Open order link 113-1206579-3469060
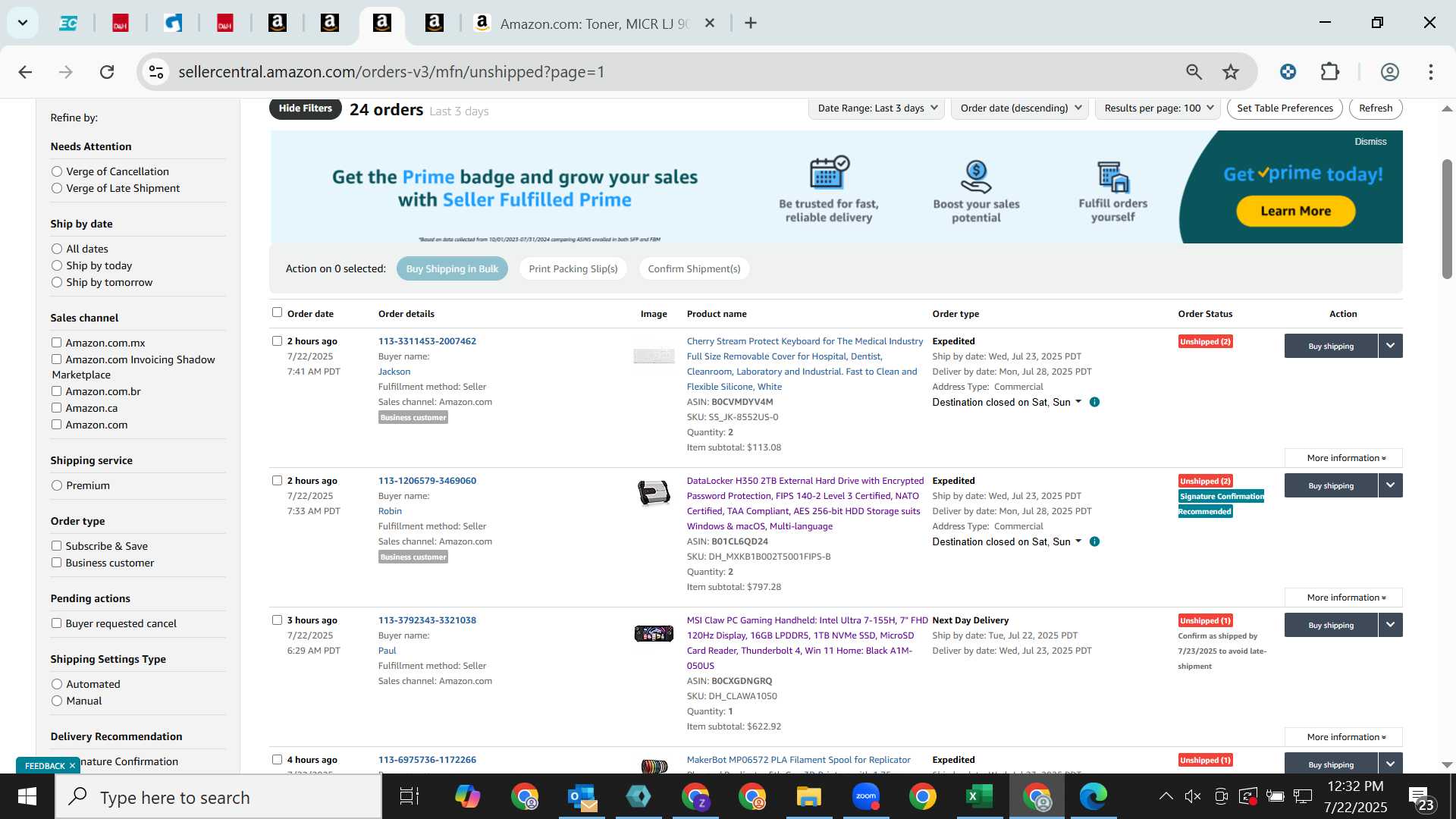 (427, 481)
